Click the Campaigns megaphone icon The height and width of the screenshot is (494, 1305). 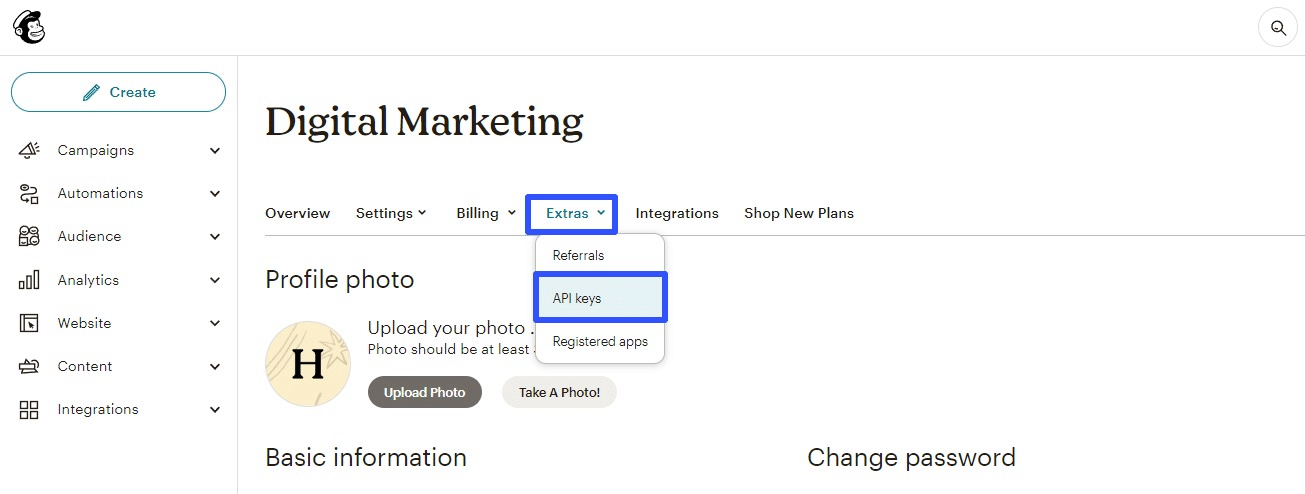[x=29, y=150]
